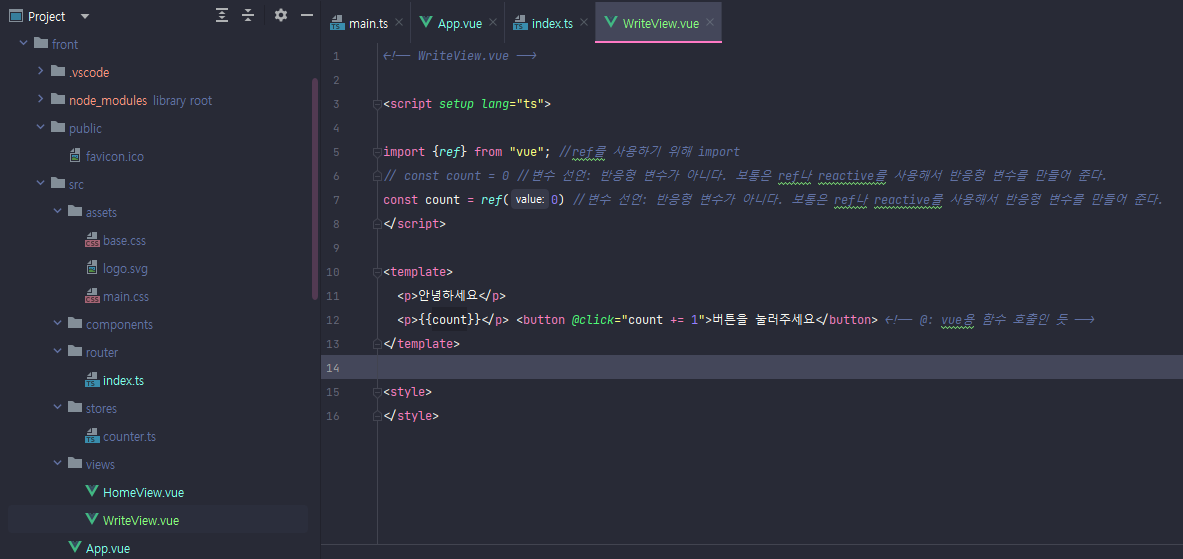Click the Collapse All icon in Project toolbar
Image resolution: width=1183 pixels, height=559 pixels.
tap(248, 15)
